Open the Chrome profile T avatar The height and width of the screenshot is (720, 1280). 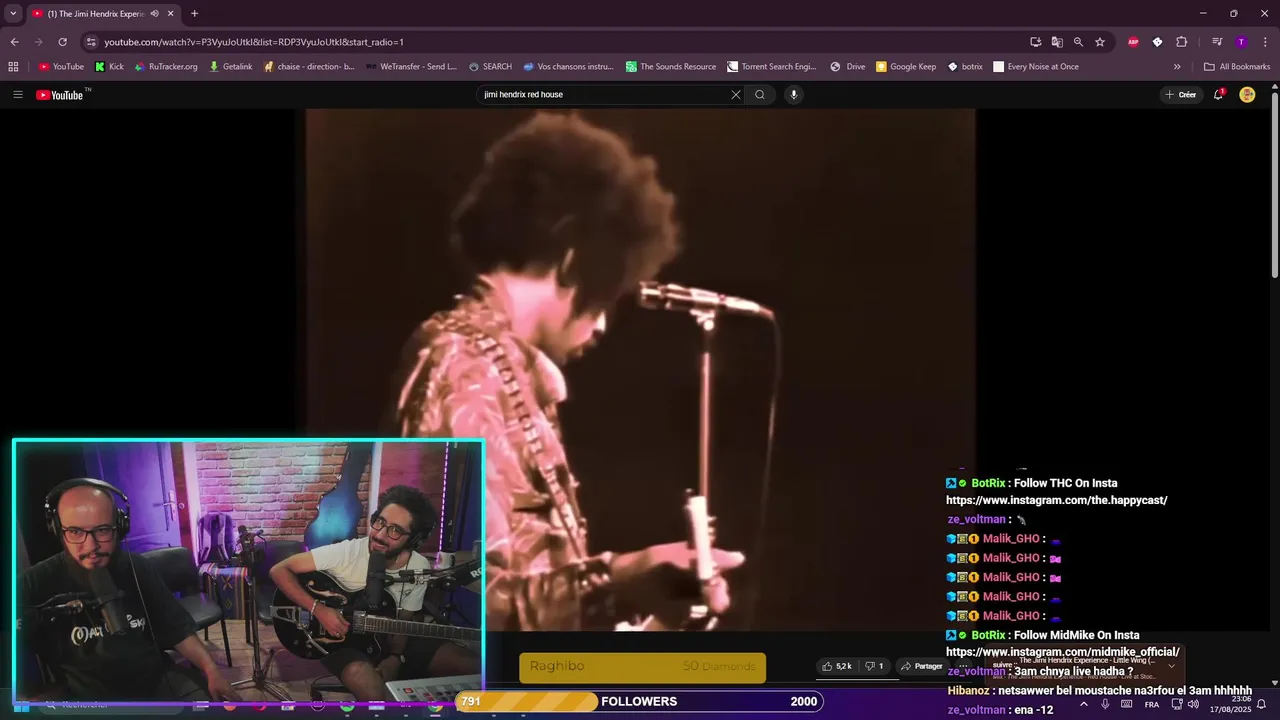click(1241, 42)
